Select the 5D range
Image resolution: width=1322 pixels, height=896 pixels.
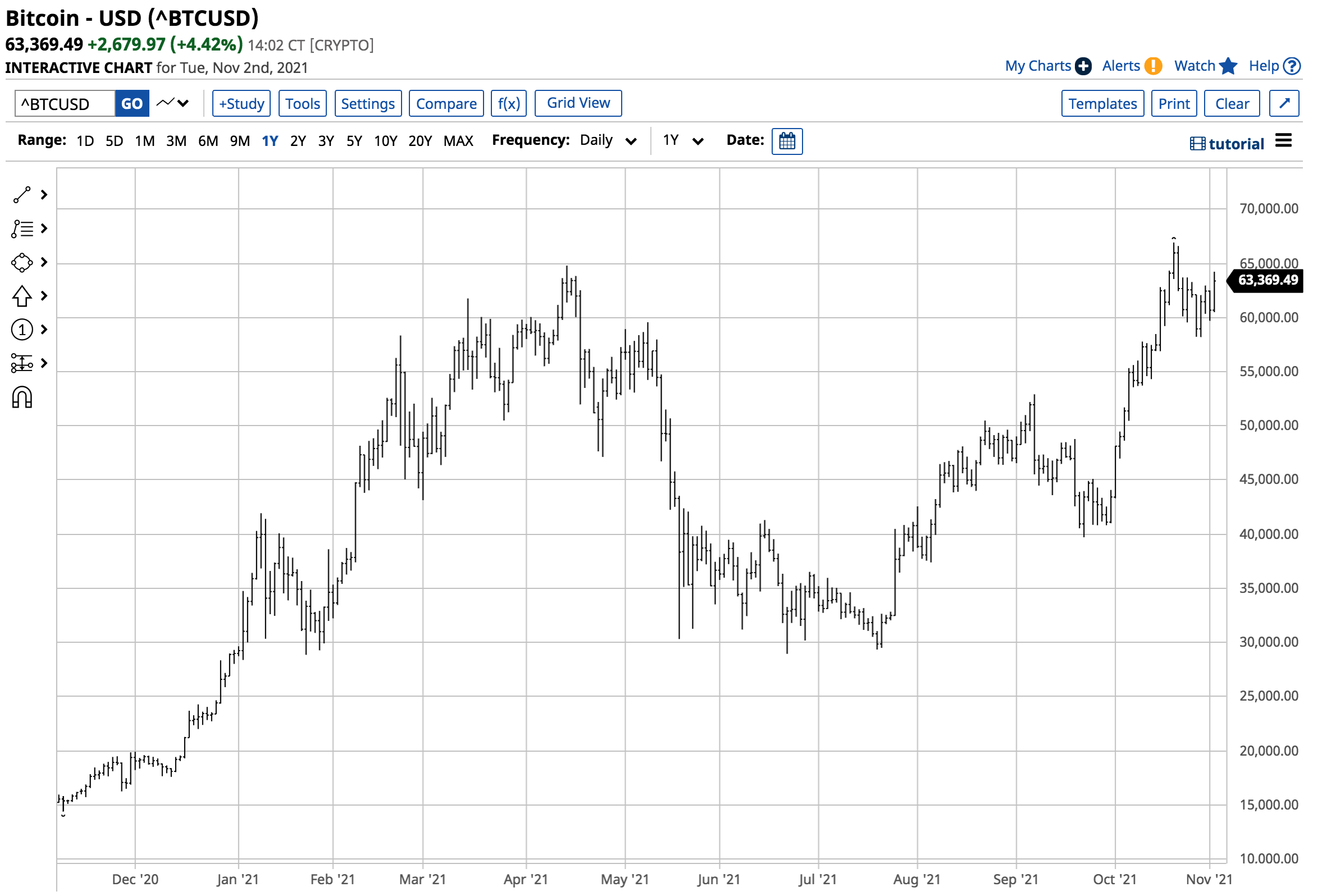(x=115, y=141)
